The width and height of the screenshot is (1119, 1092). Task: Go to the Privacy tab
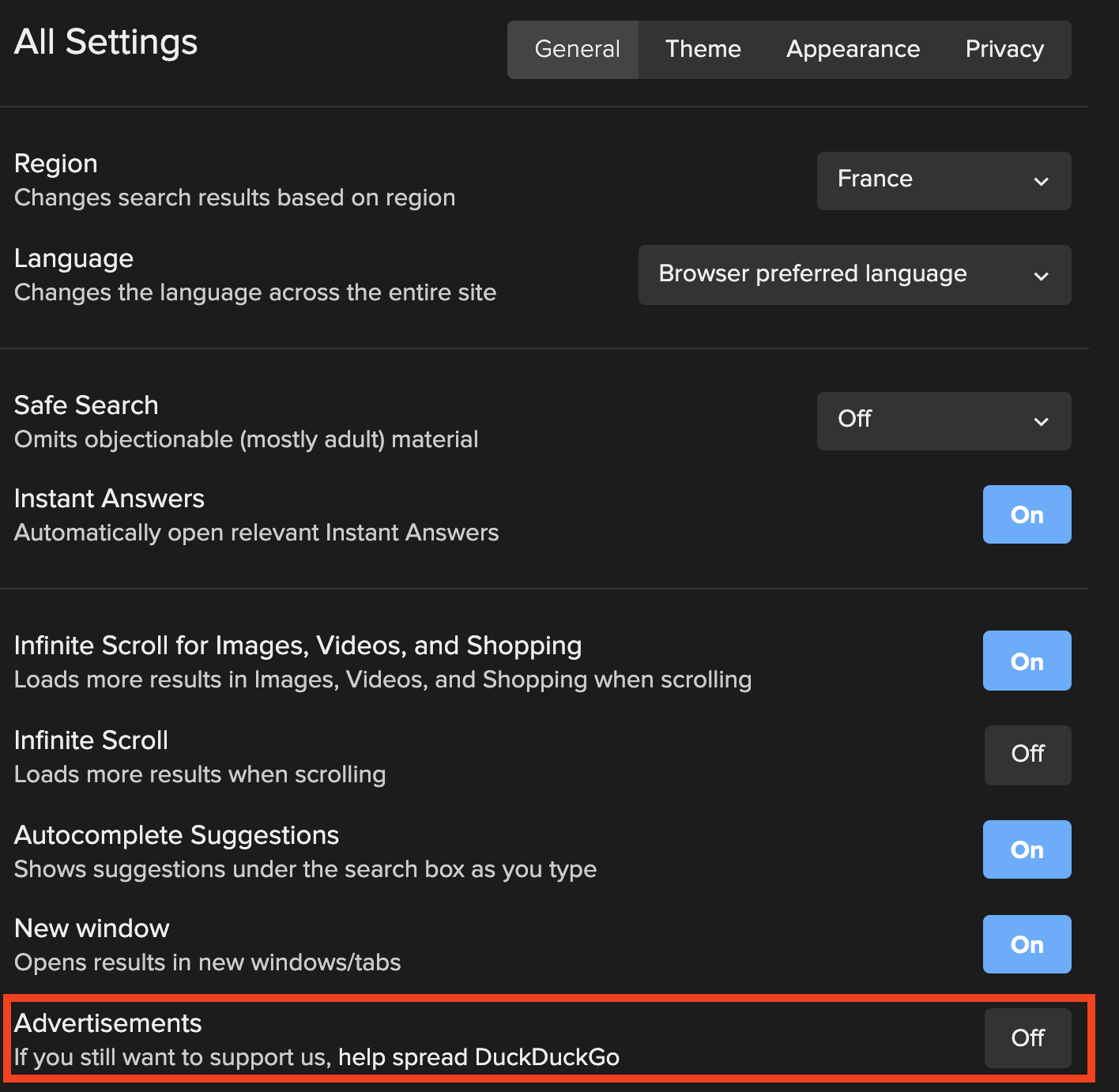pos(1004,49)
